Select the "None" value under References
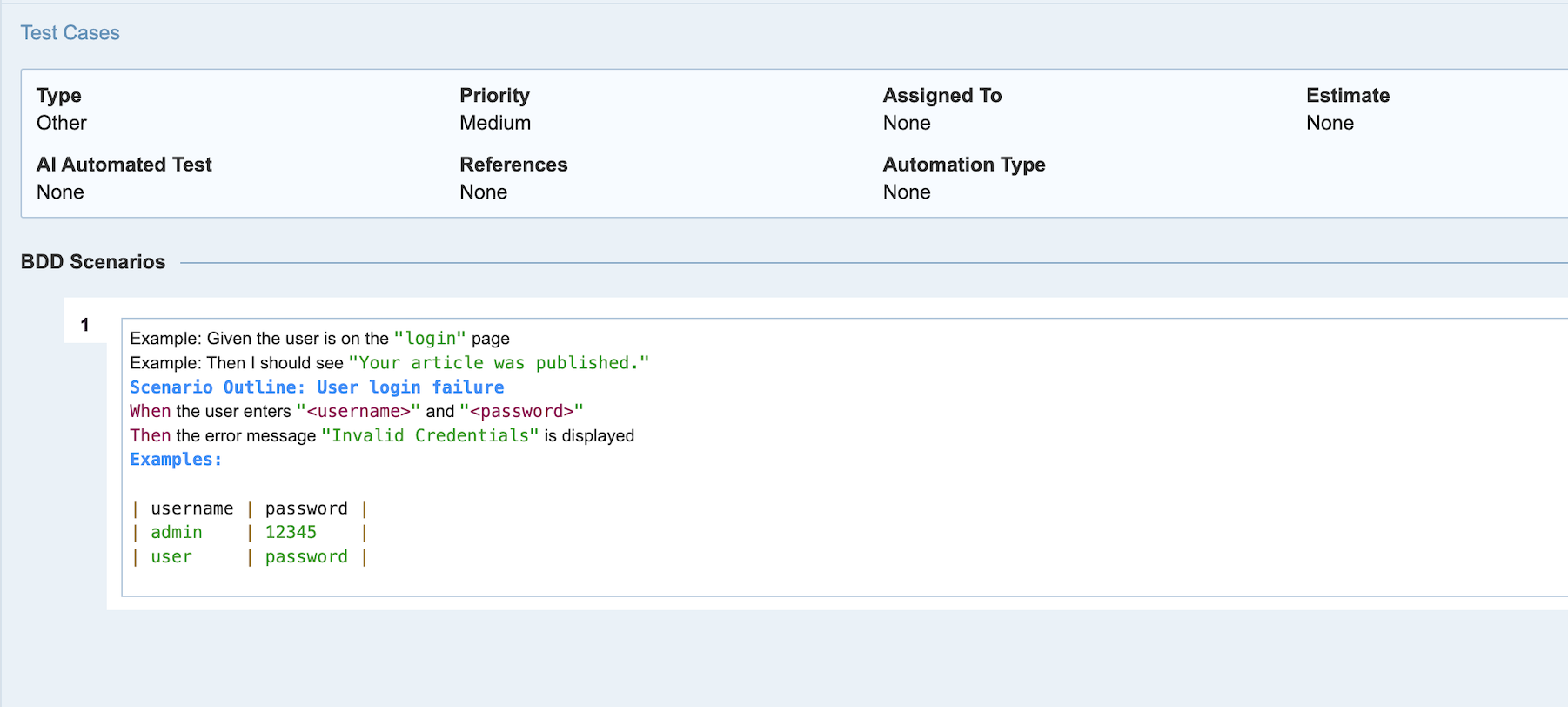1568x707 pixels. click(x=484, y=192)
